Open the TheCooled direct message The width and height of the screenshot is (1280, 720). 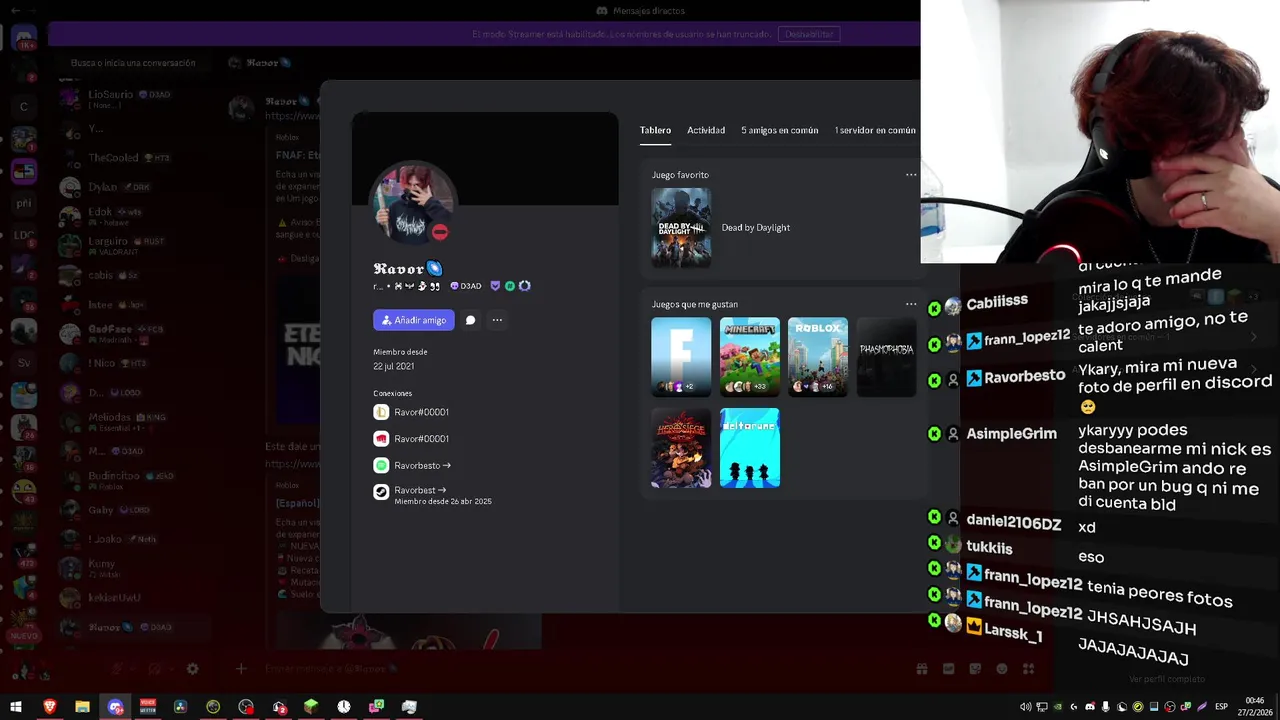coord(134,158)
